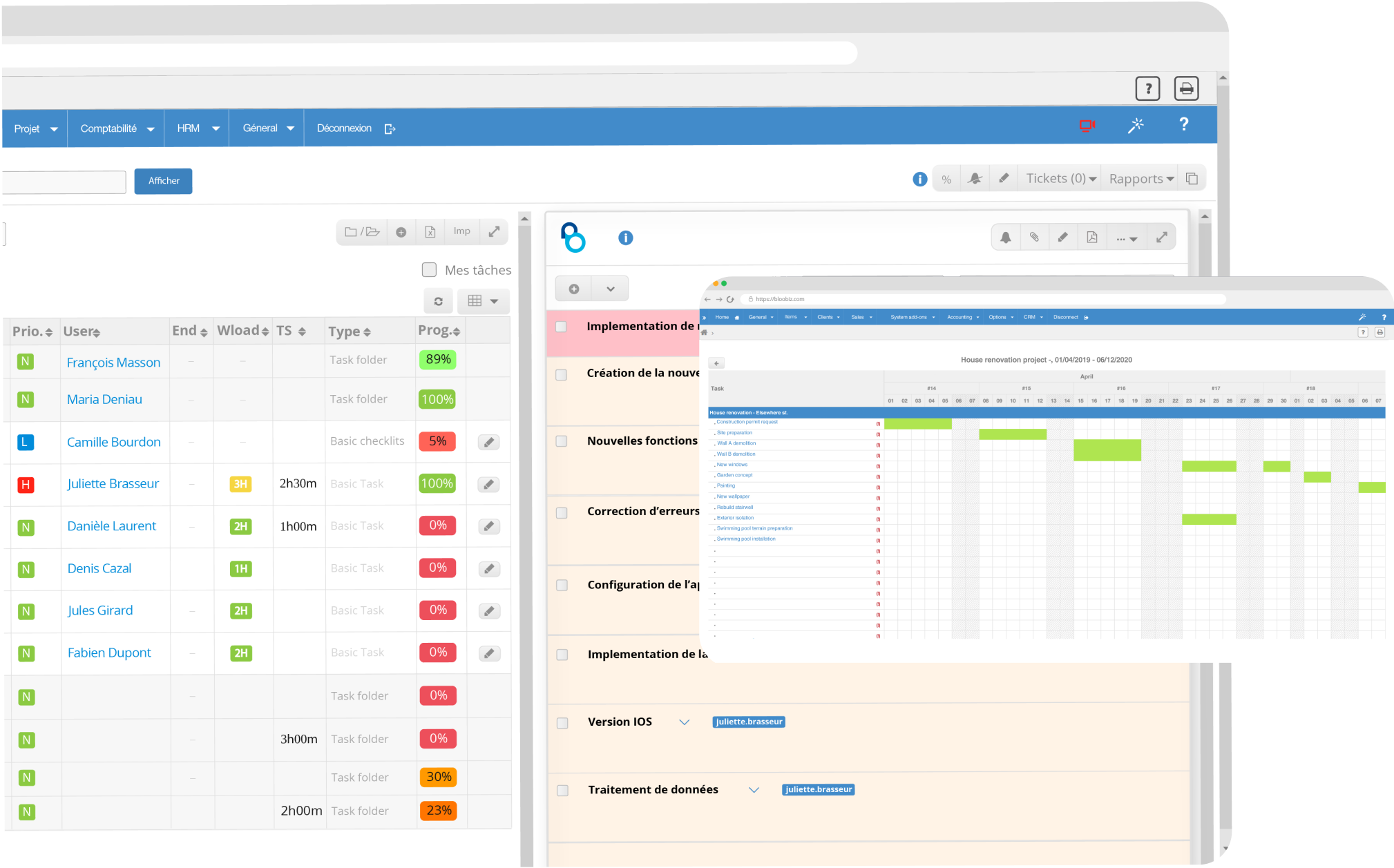The height and width of the screenshot is (868, 1394).
Task: Click the blue info icon next to logo
Action: pos(626,238)
